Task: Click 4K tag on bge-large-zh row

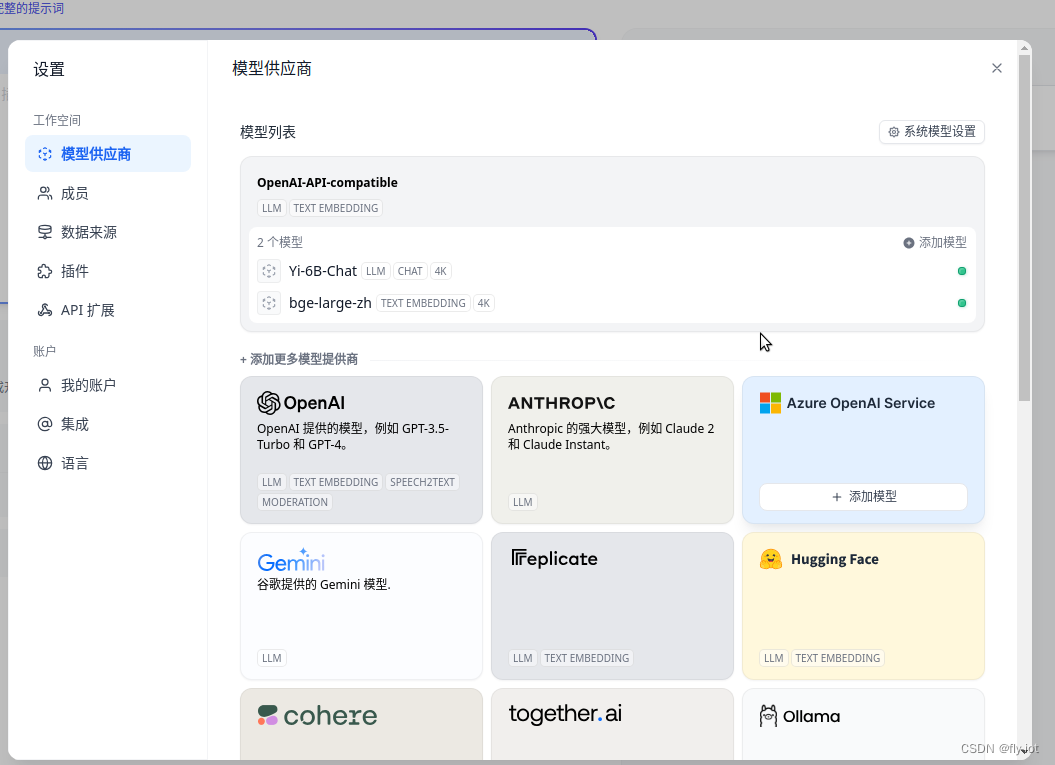Action: point(484,303)
